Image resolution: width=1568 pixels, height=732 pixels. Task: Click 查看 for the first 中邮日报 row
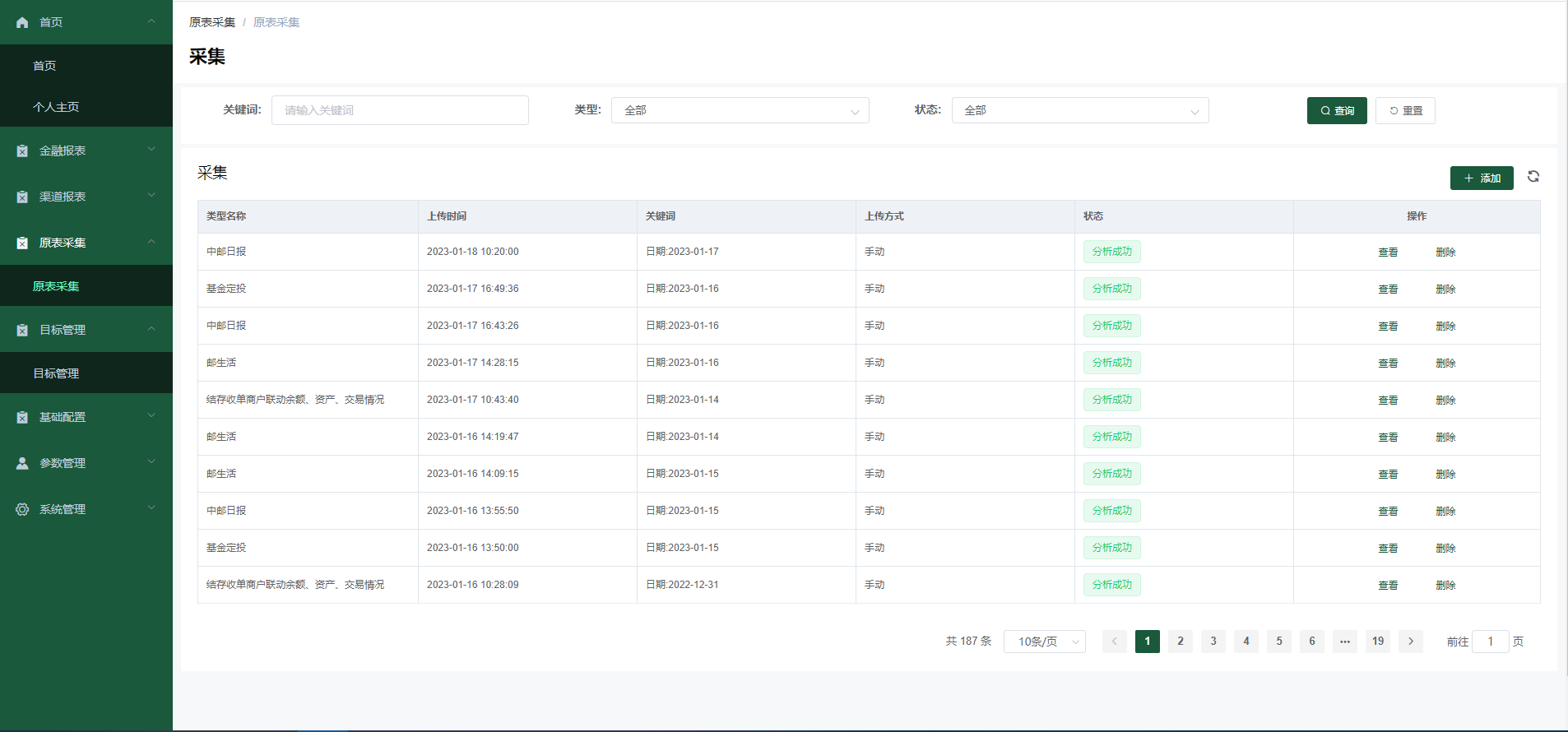[1388, 252]
